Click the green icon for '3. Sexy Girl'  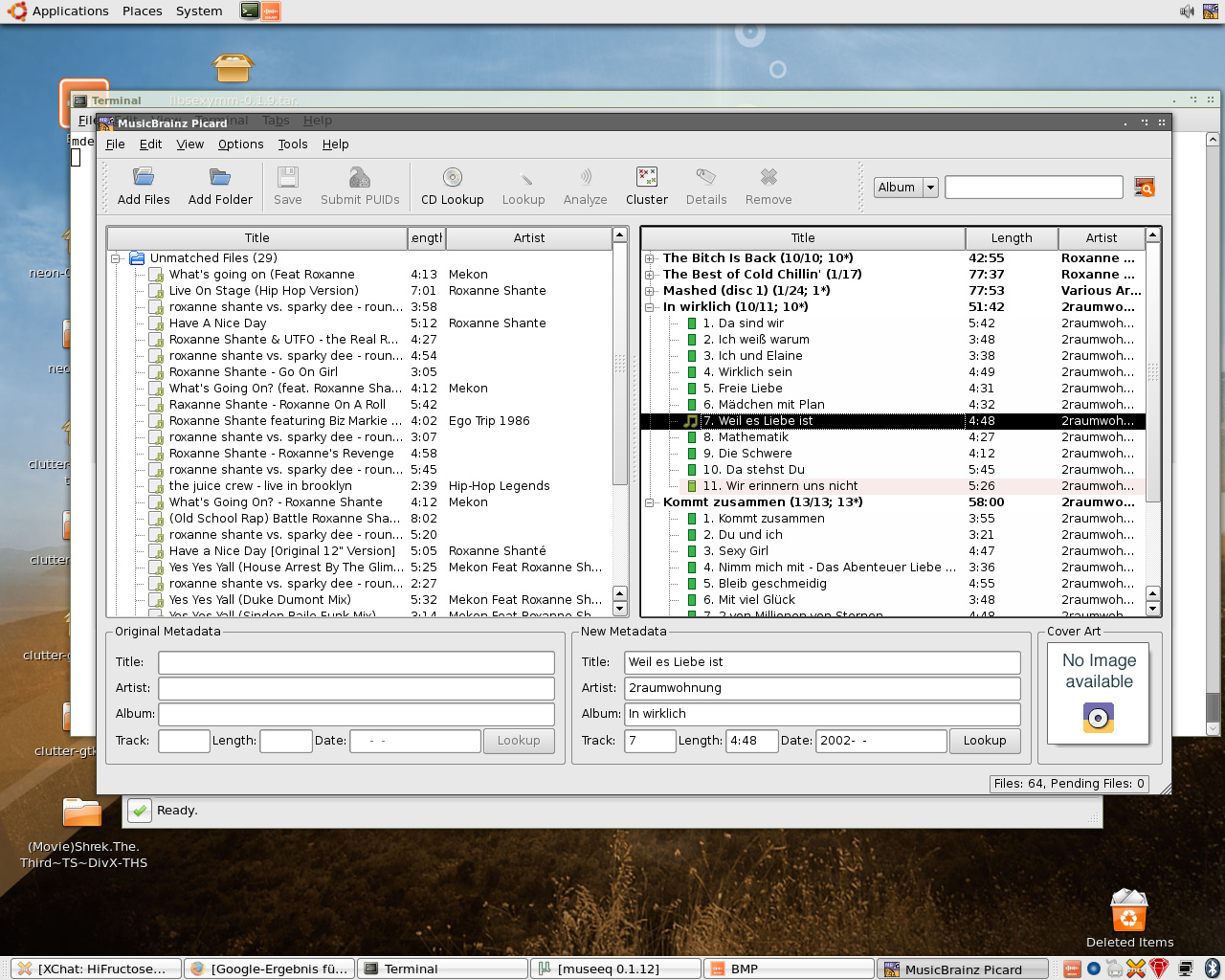(692, 551)
